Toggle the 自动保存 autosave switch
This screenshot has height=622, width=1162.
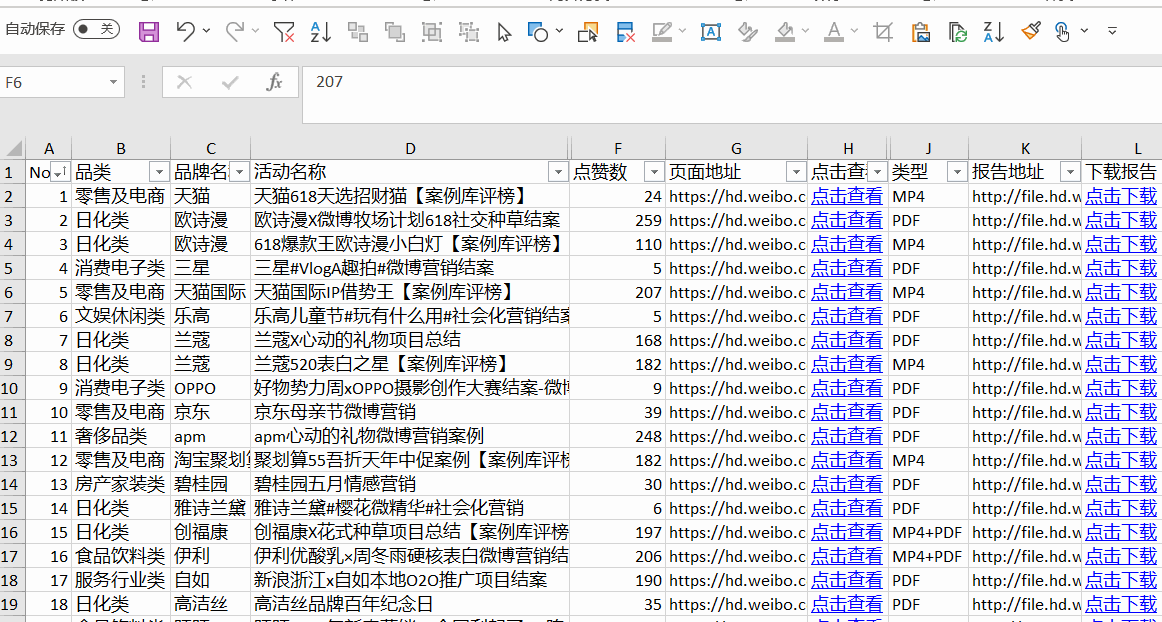(x=96, y=30)
